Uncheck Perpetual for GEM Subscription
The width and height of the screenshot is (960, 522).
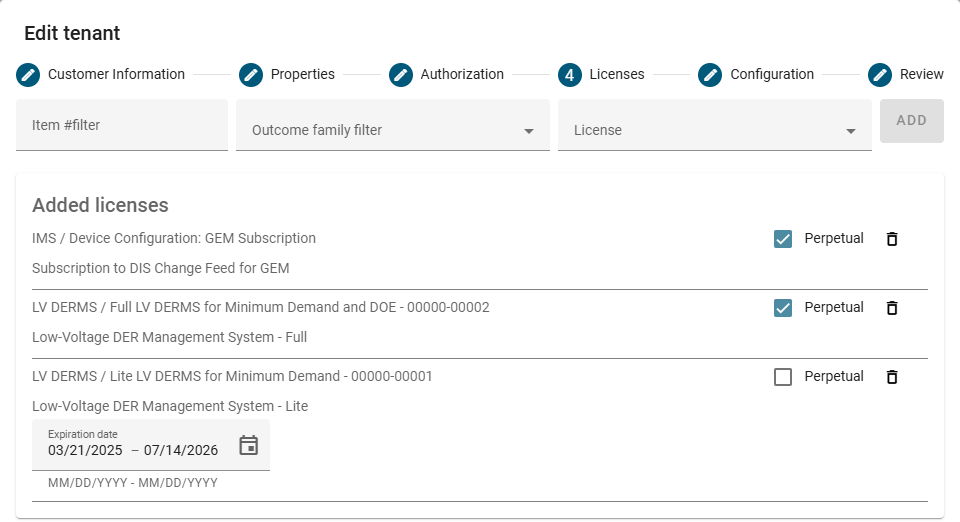[783, 239]
